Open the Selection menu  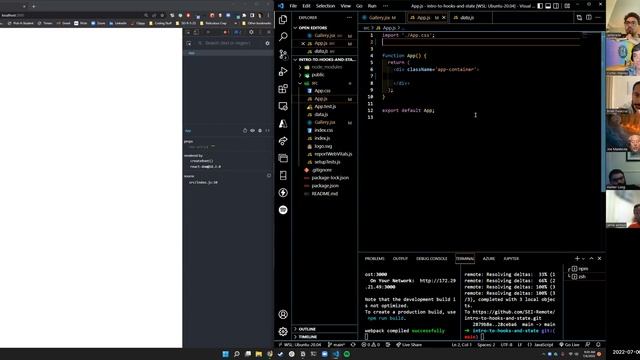(325, 6)
